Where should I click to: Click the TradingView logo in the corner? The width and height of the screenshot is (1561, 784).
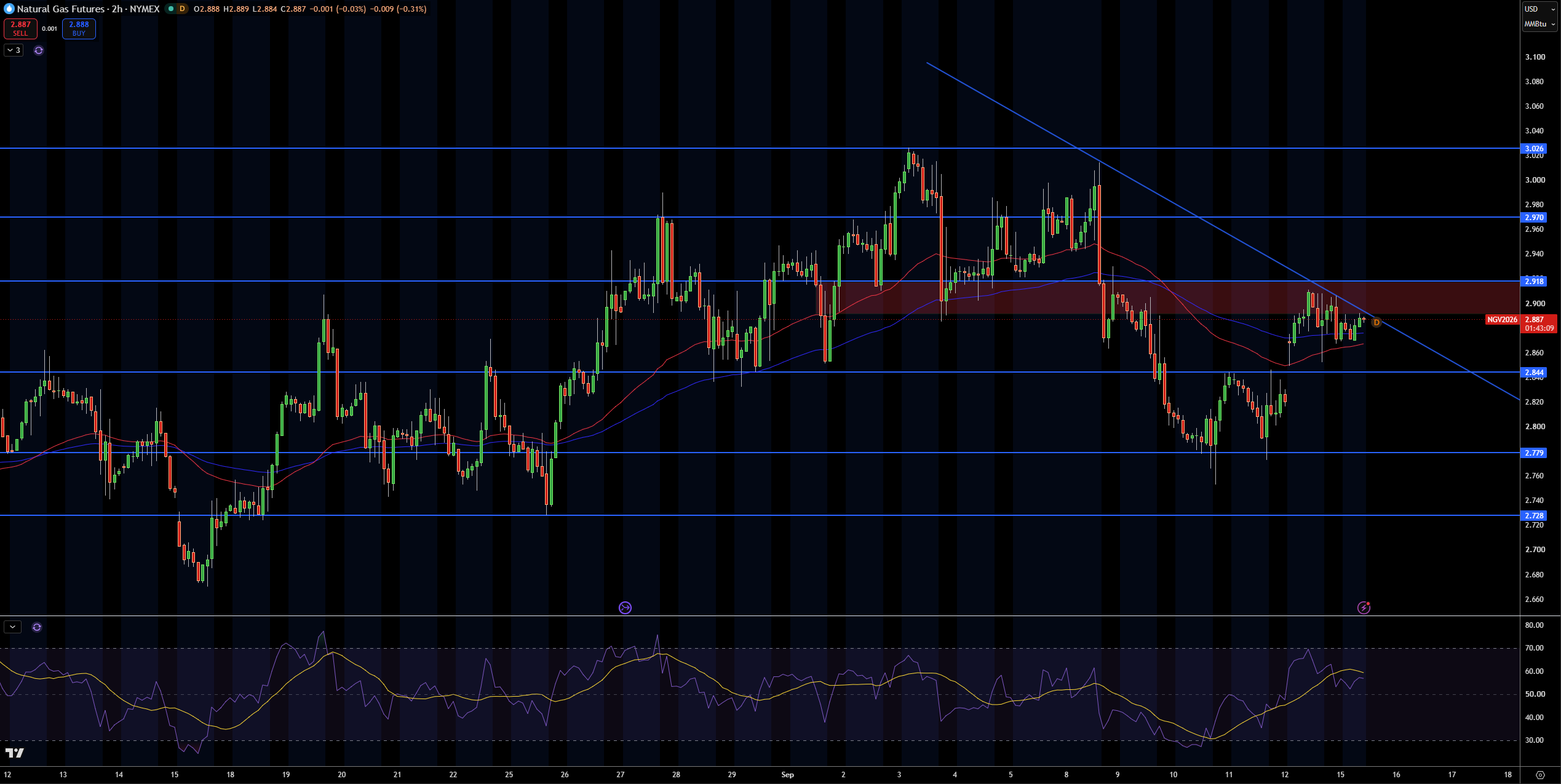coord(15,753)
